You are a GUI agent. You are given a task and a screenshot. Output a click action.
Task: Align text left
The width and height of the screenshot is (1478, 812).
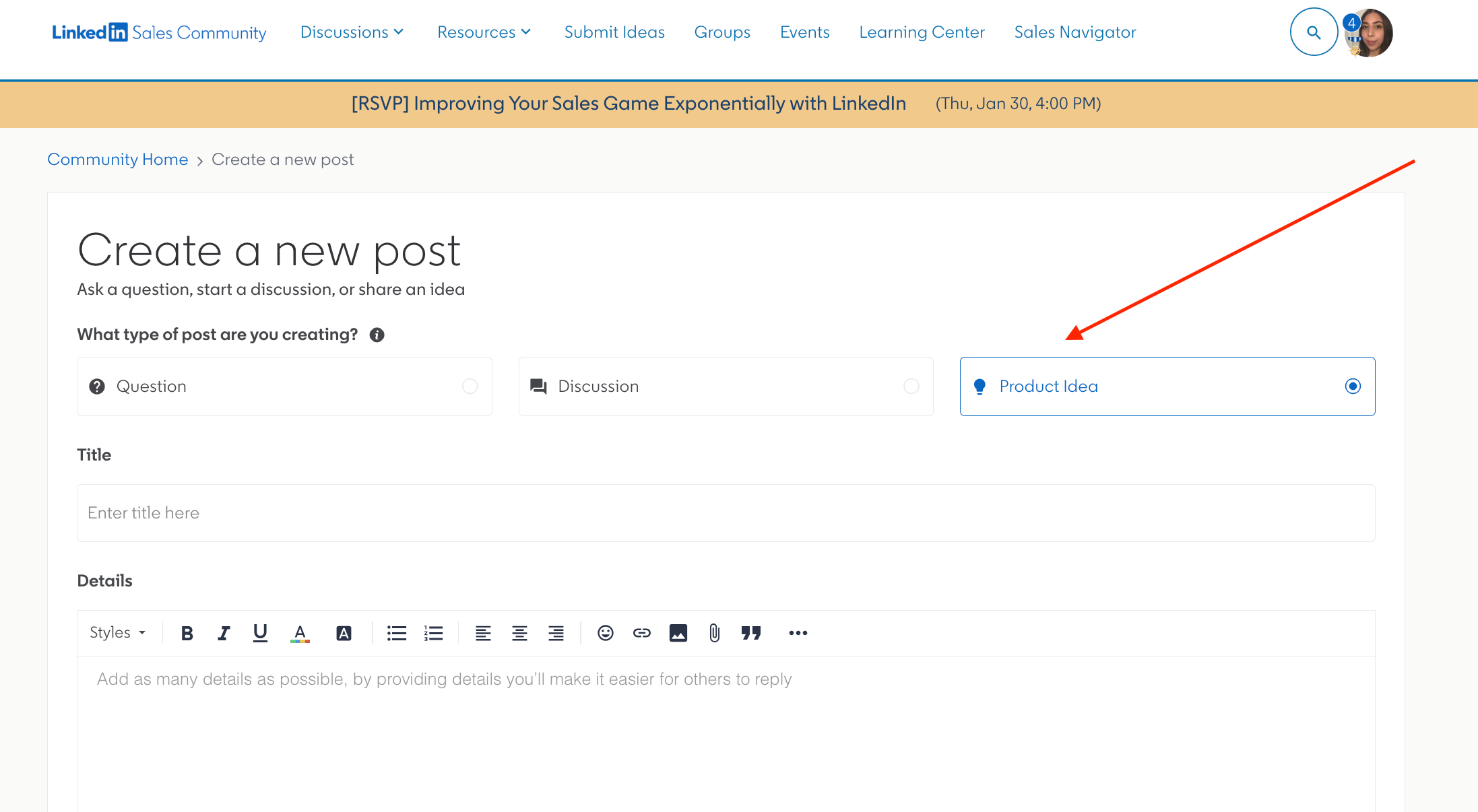pos(483,633)
